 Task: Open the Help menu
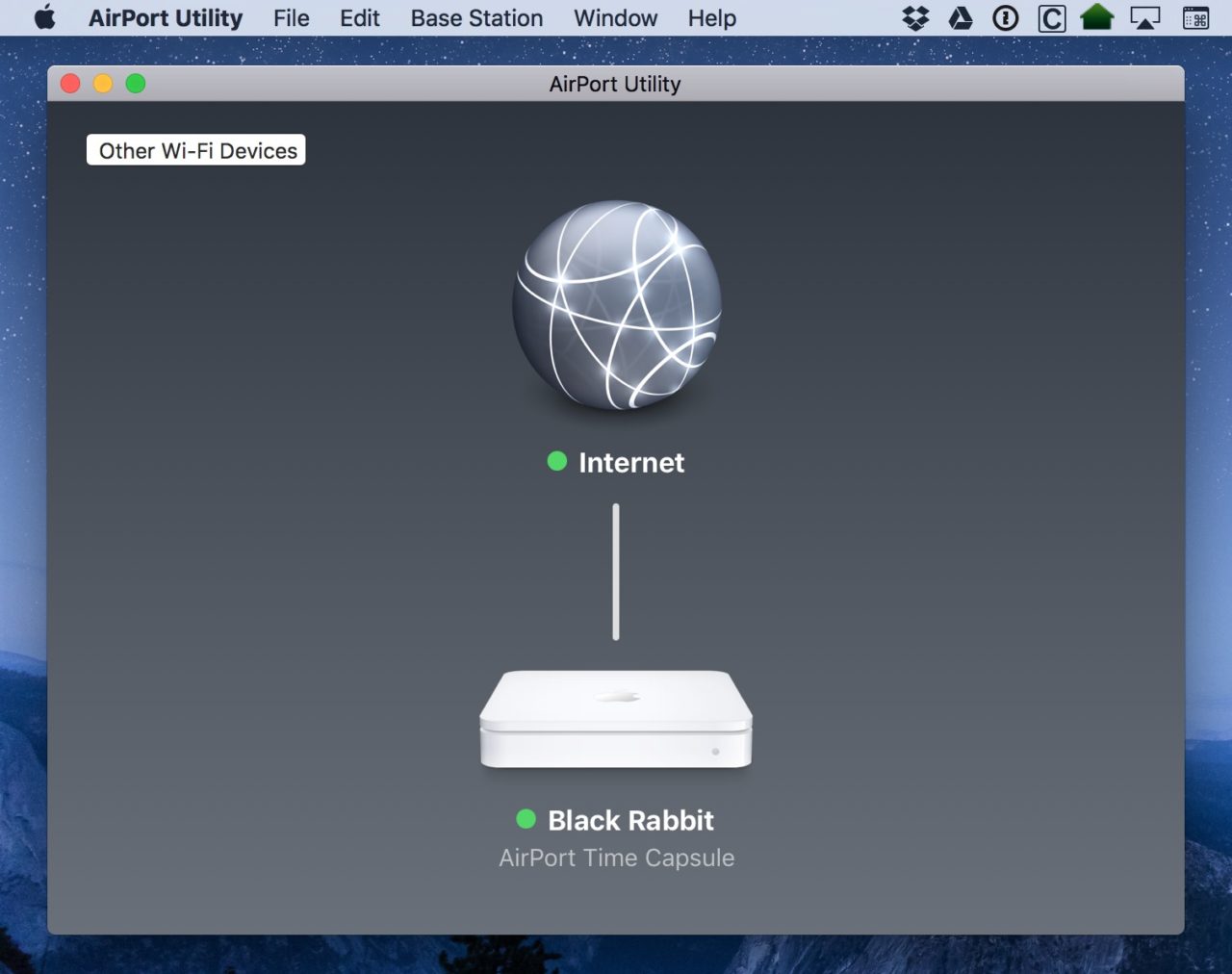tap(712, 18)
